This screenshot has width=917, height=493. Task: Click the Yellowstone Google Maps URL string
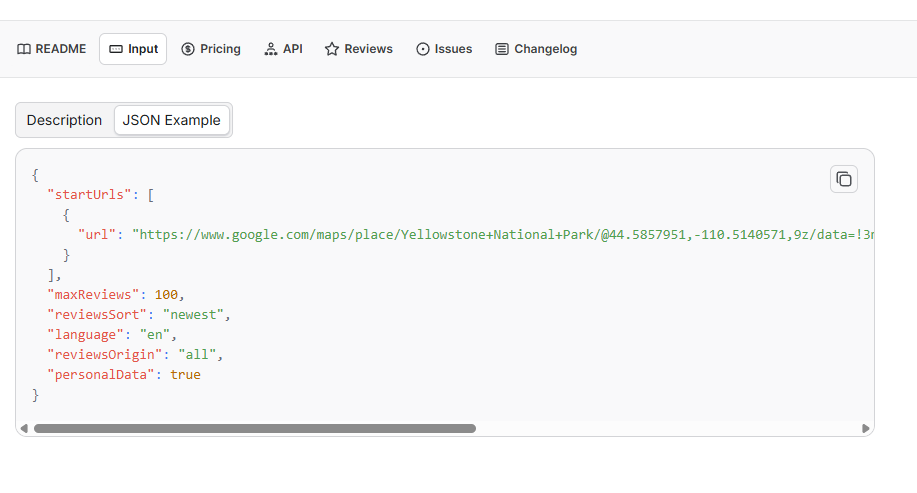coord(500,234)
